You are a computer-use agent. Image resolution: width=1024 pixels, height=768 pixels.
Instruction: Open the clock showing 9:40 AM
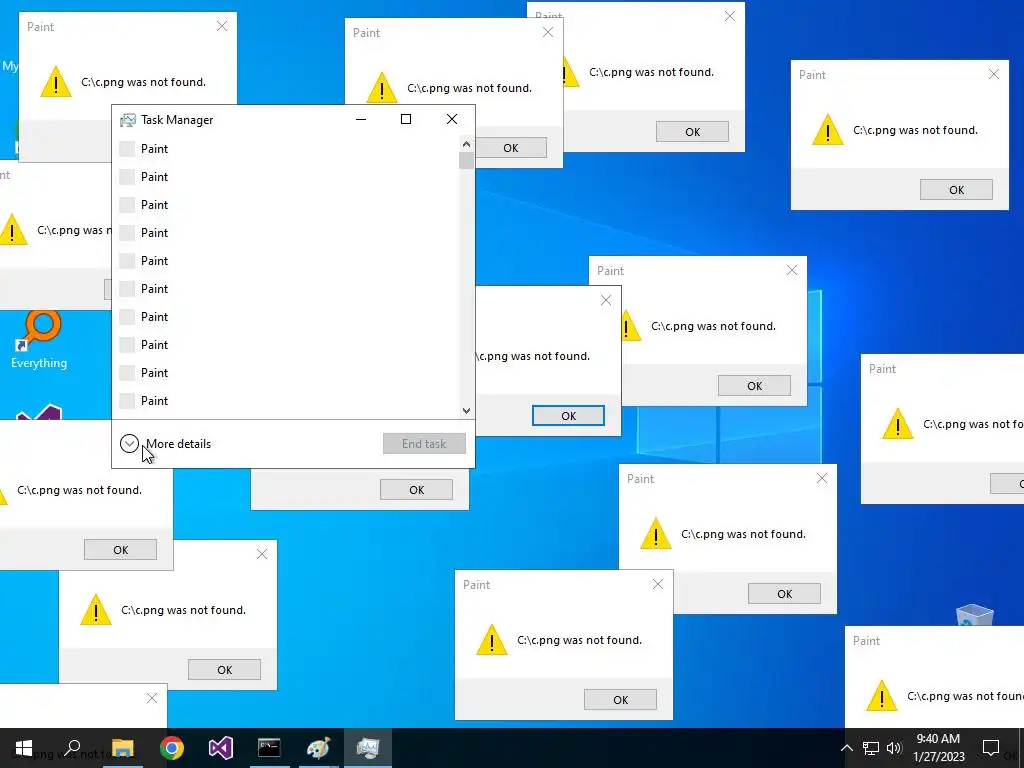point(938,748)
